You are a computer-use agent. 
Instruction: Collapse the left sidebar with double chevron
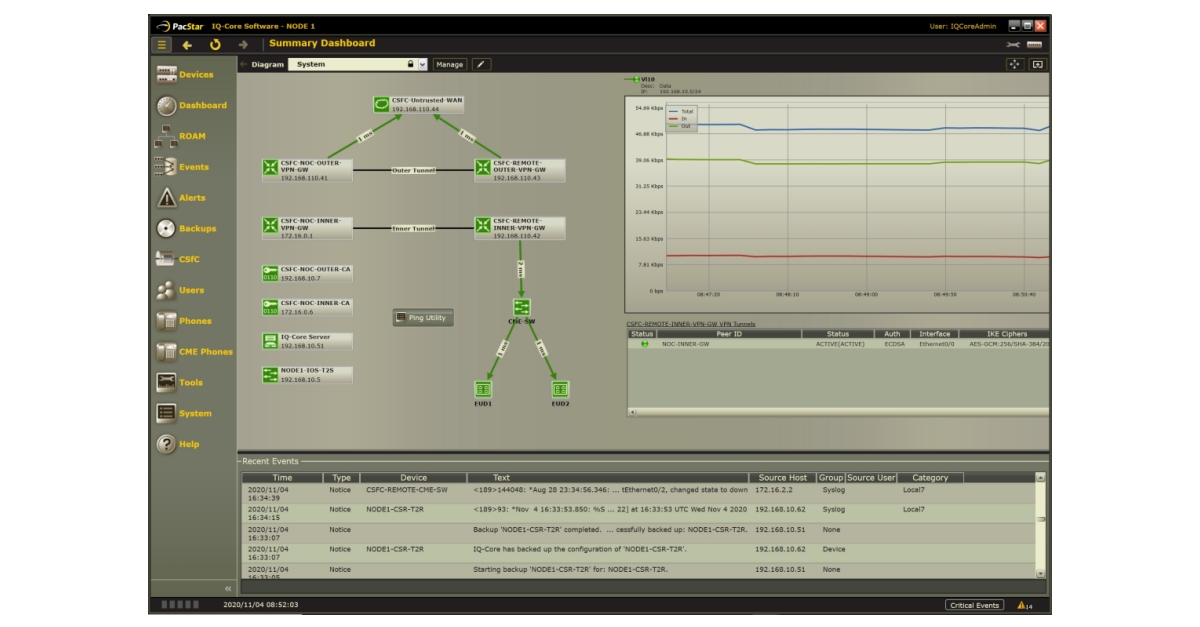point(227,589)
